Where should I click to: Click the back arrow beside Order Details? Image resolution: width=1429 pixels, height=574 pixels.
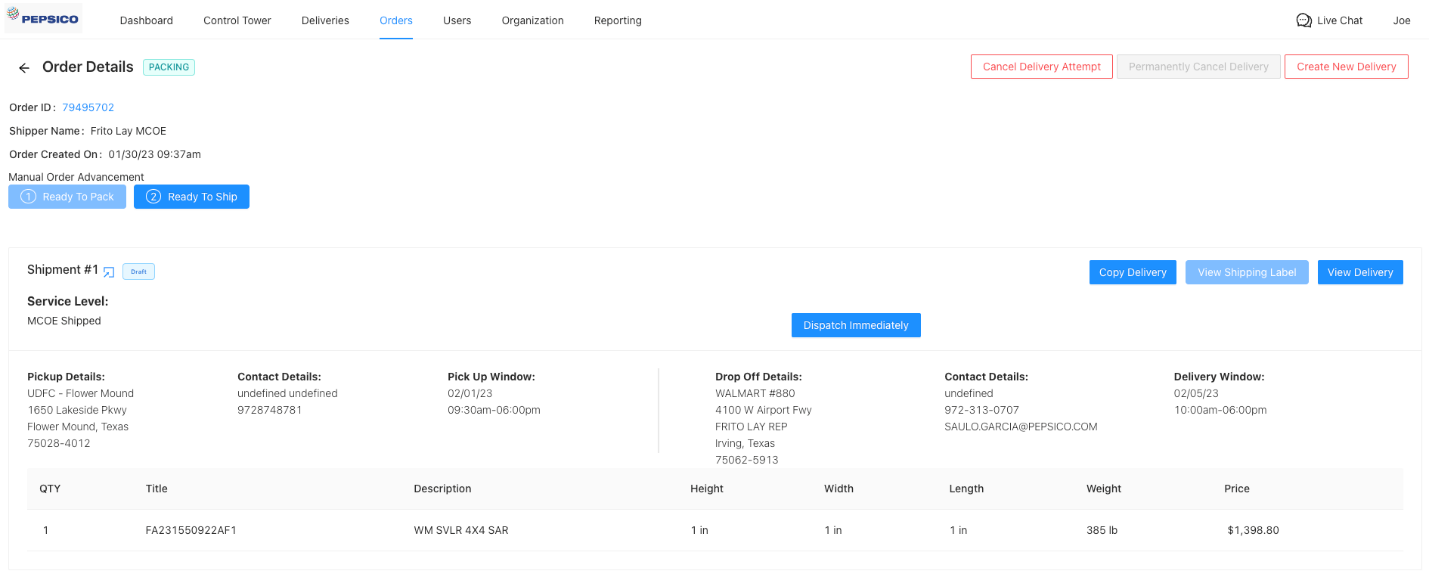24,68
